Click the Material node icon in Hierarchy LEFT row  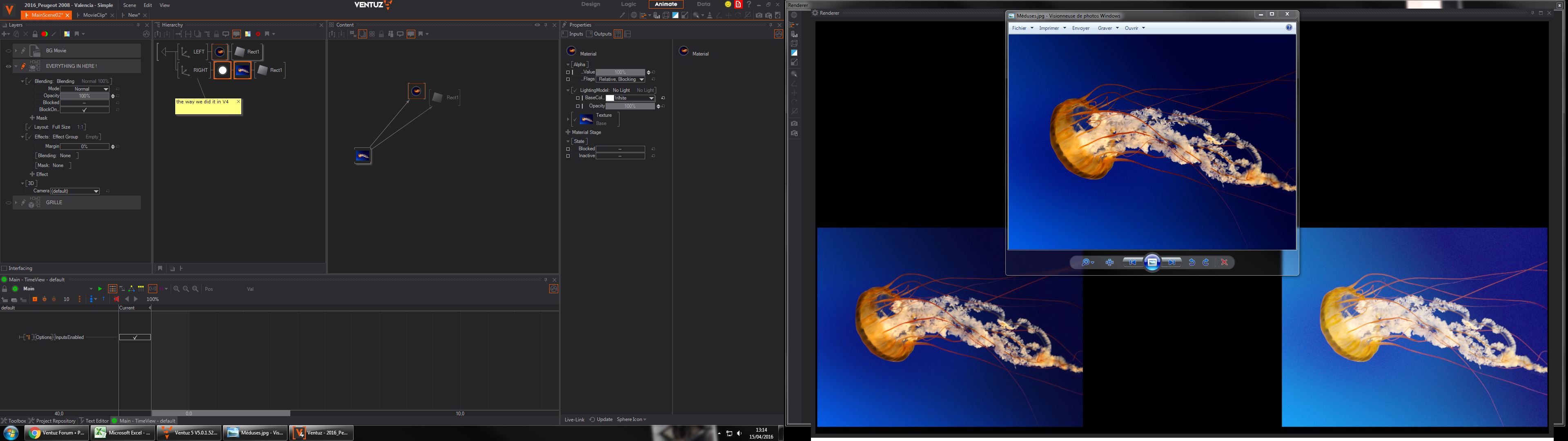click(x=220, y=52)
